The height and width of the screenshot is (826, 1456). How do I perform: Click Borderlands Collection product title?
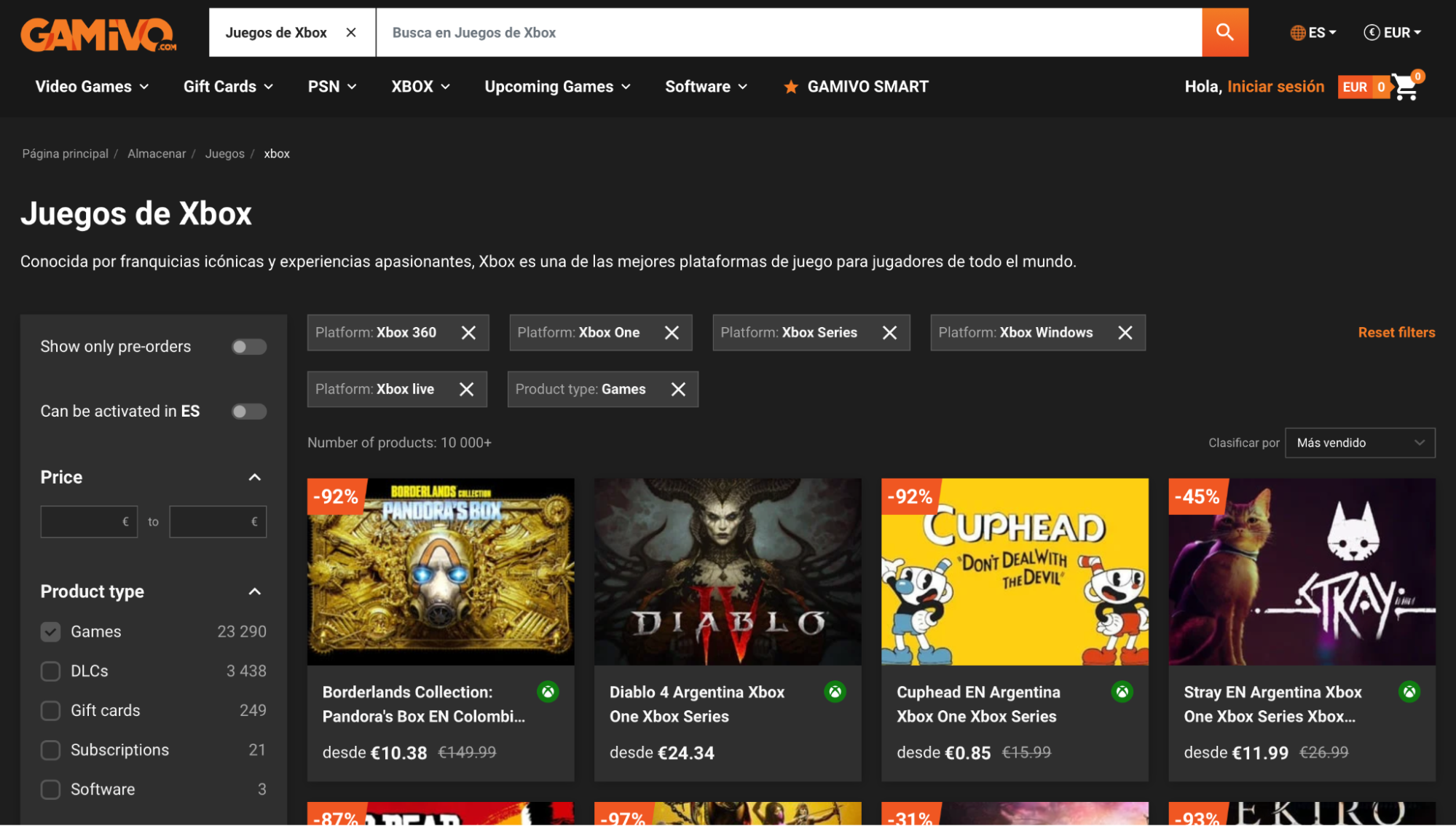pos(424,704)
